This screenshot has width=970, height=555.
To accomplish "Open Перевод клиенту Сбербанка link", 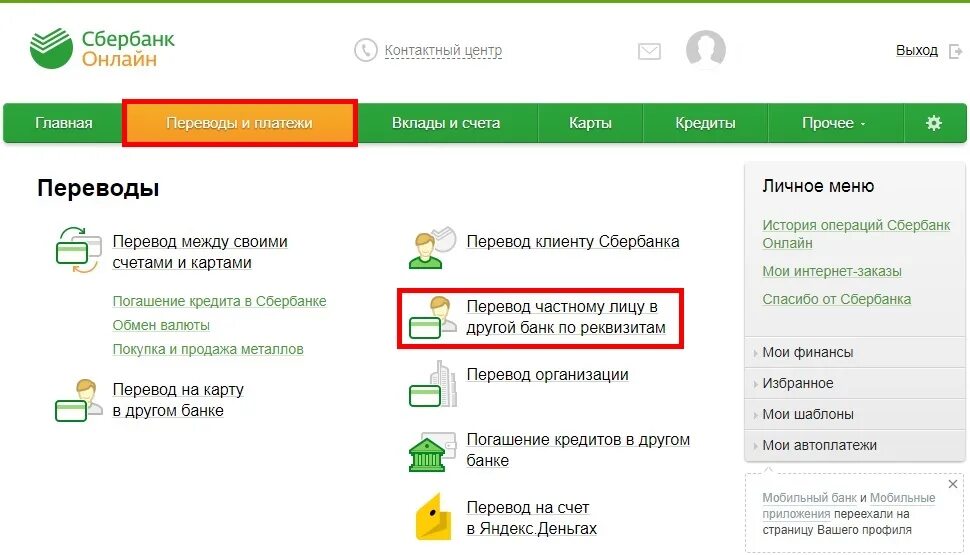I will coord(573,241).
